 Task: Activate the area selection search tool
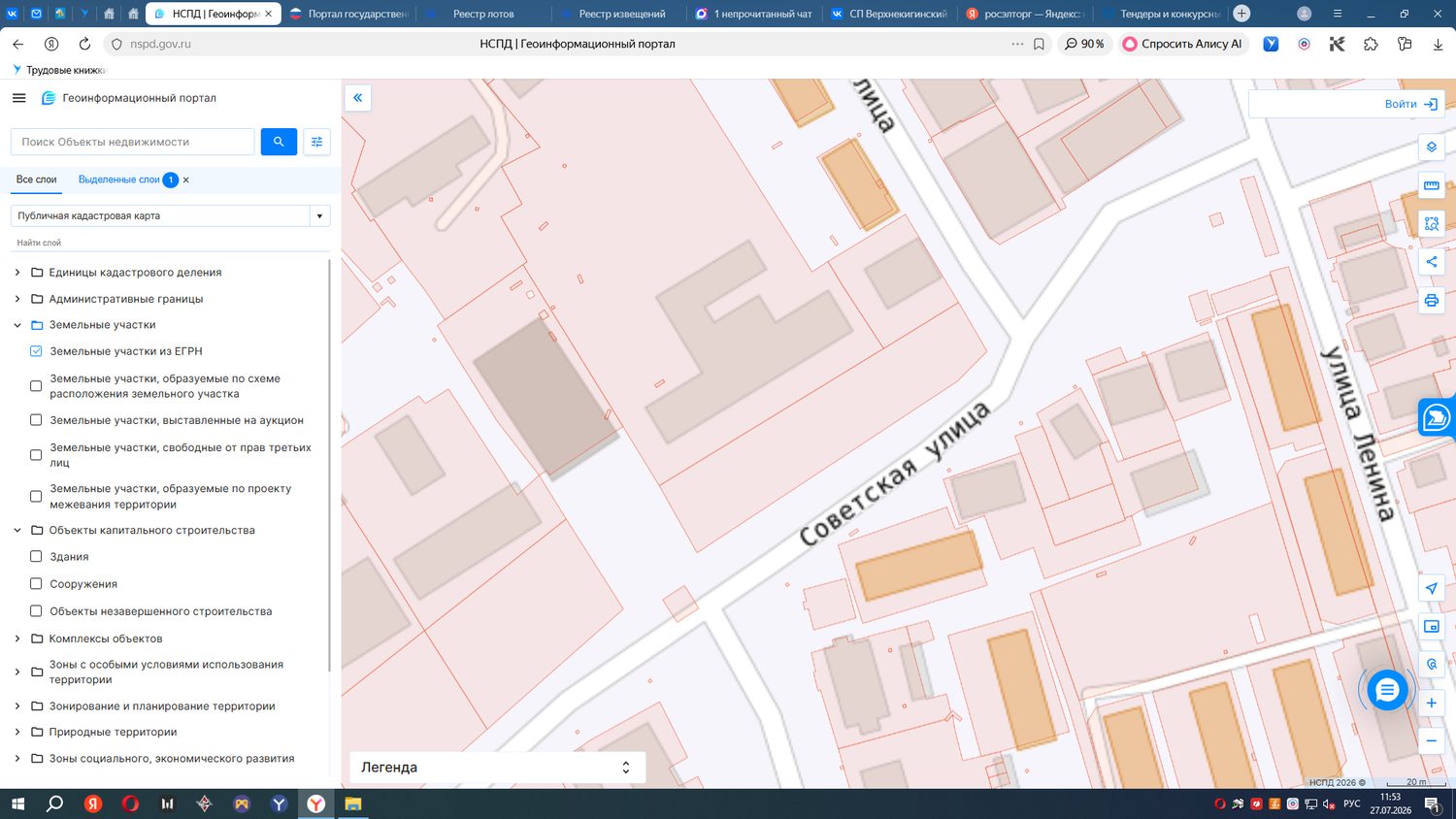(x=1431, y=223)
